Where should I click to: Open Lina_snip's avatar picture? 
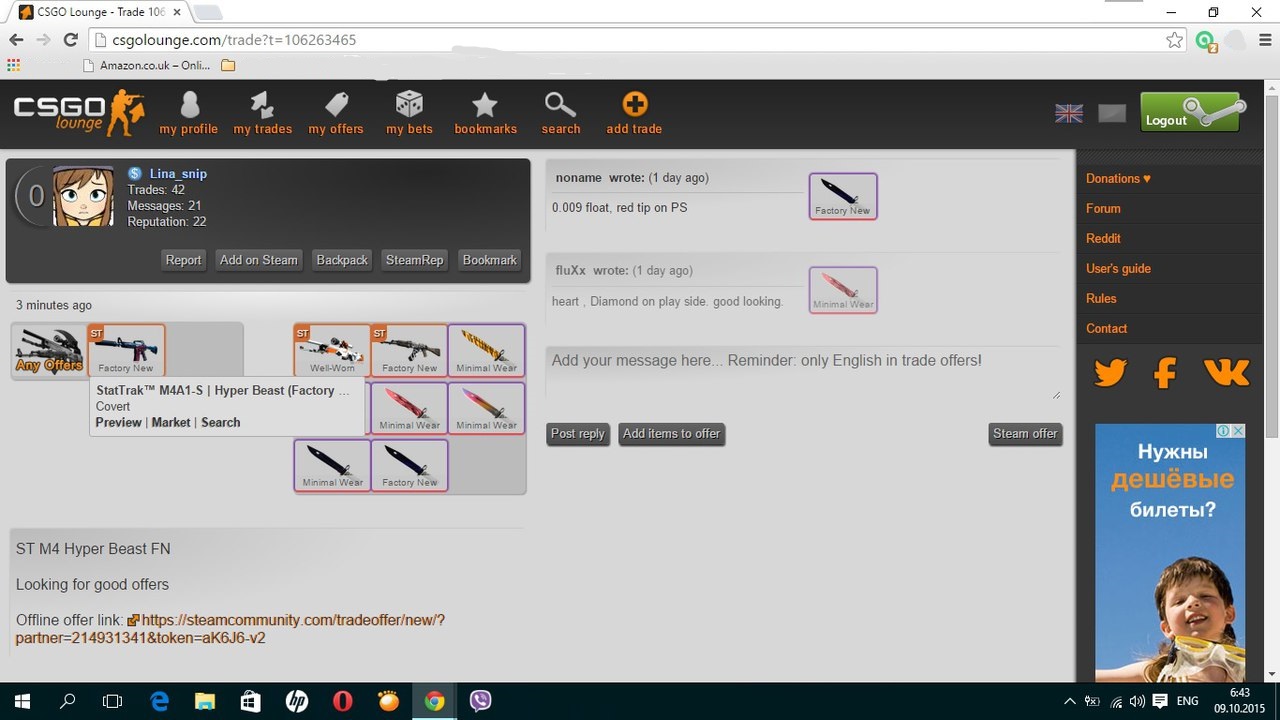(x=82, y=196)
